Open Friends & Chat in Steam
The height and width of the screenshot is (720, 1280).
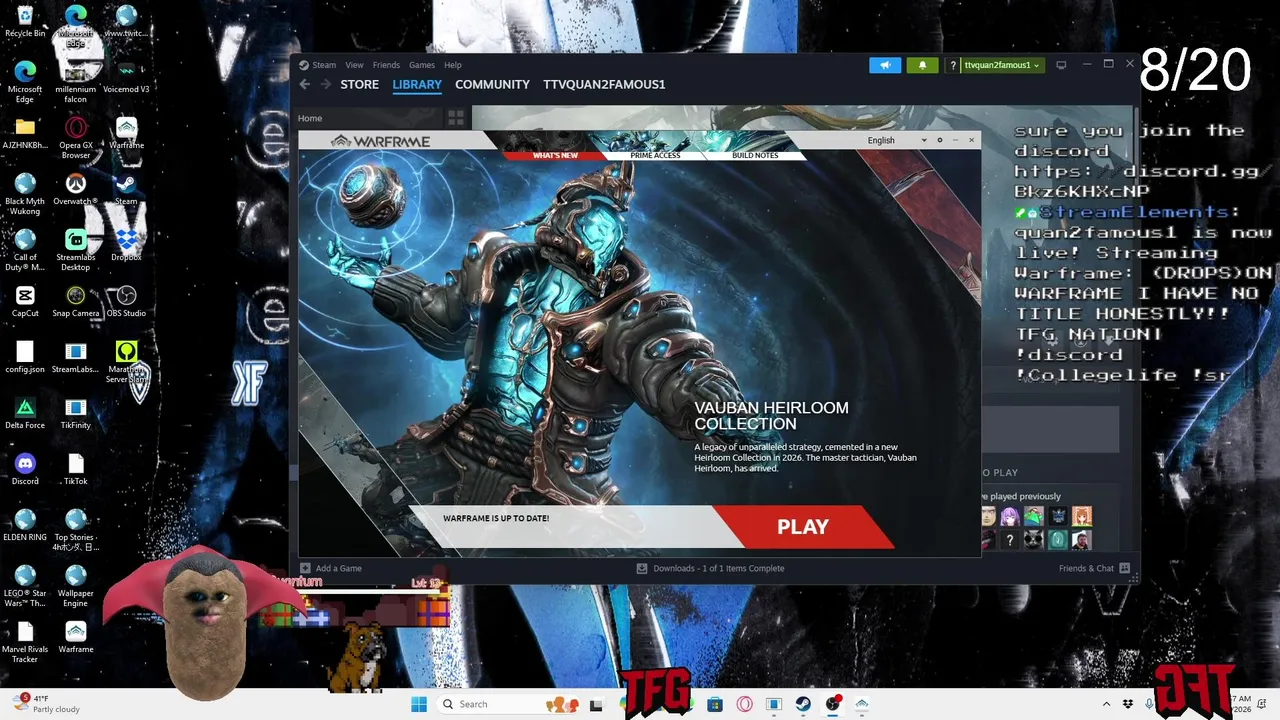coord(1094,568)
